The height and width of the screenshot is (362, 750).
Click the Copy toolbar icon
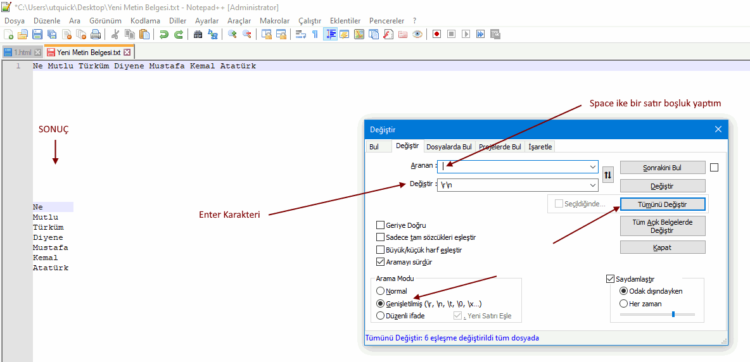click(129, 34)
